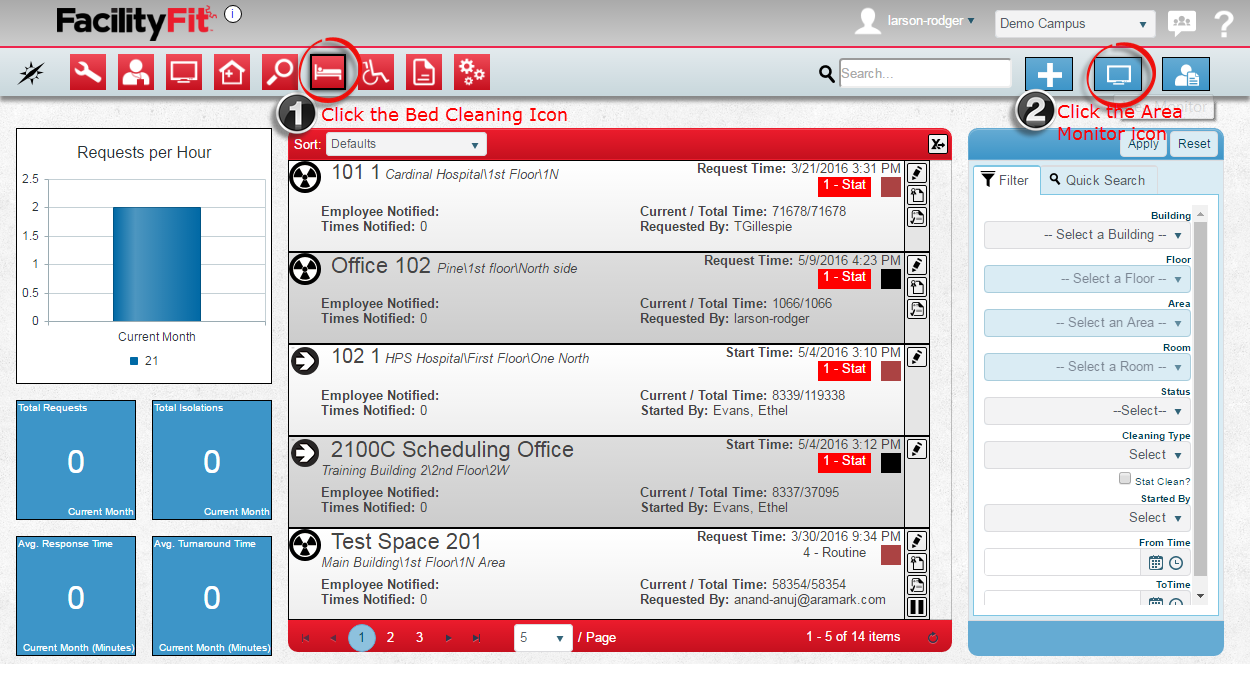
Task: Edit the Office 102 request with pencil icon
Action: click(917, 265)
